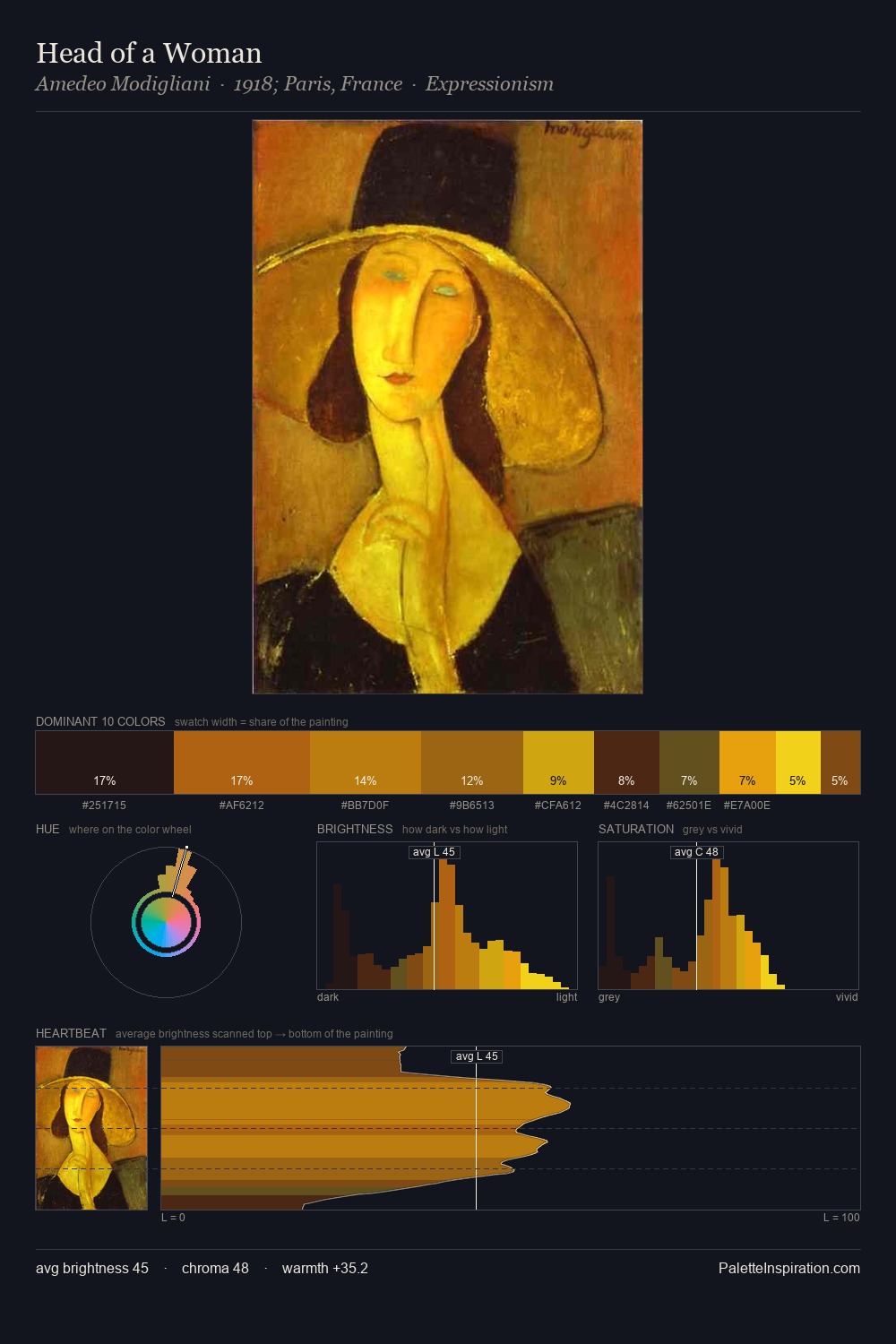The image size is (896, 1344).
Task: Select the #251715 dark swatch at 17%
Action: 105,762
